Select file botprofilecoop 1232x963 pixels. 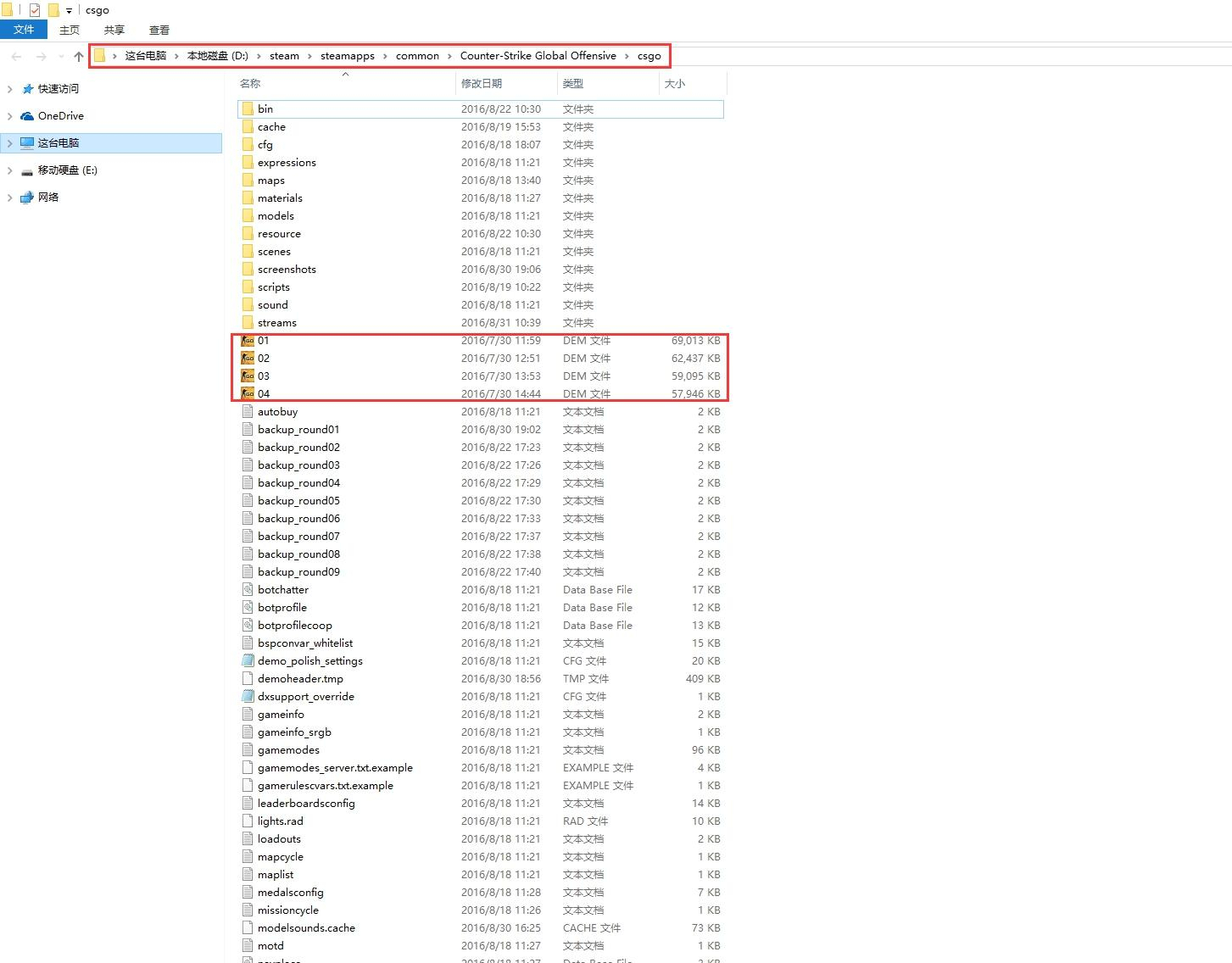point(295,625)
